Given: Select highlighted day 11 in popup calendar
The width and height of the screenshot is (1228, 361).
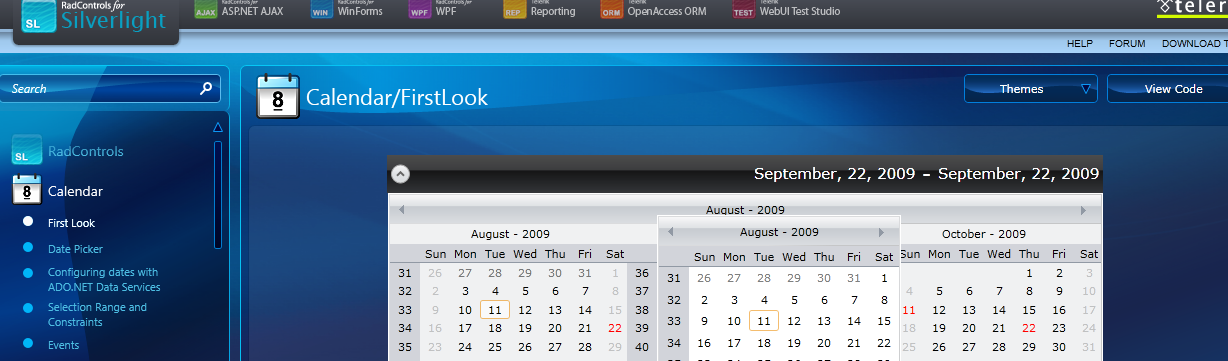Looking at the screenshot, I should (x=764, y=321).
